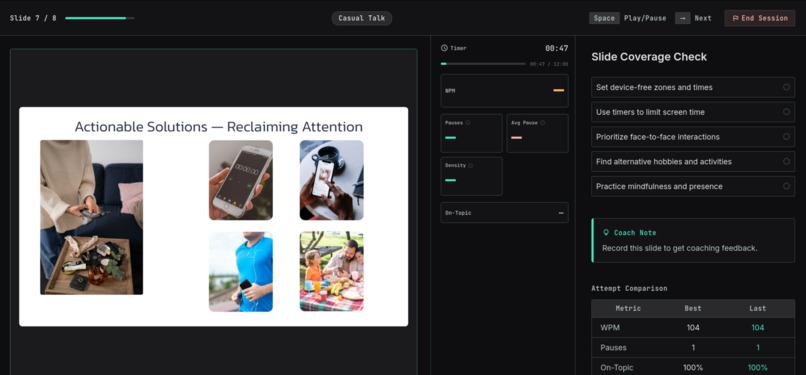
Task: Click the phone-and-coffee photo on slide
Action: click(x=332, y=180)
